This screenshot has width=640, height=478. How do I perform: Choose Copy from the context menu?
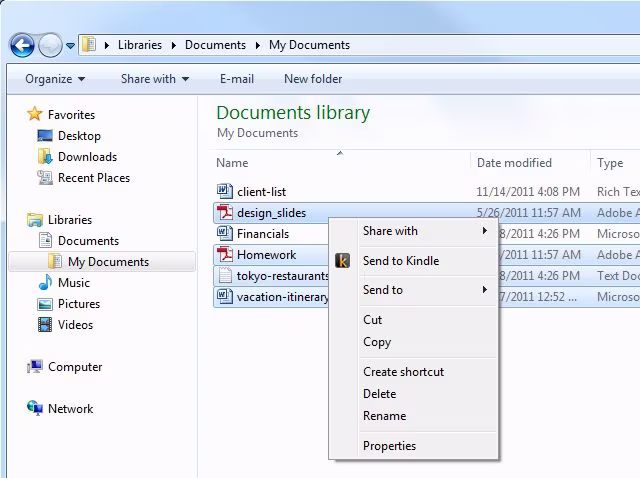pyautogui.click(x=414, y=342)
